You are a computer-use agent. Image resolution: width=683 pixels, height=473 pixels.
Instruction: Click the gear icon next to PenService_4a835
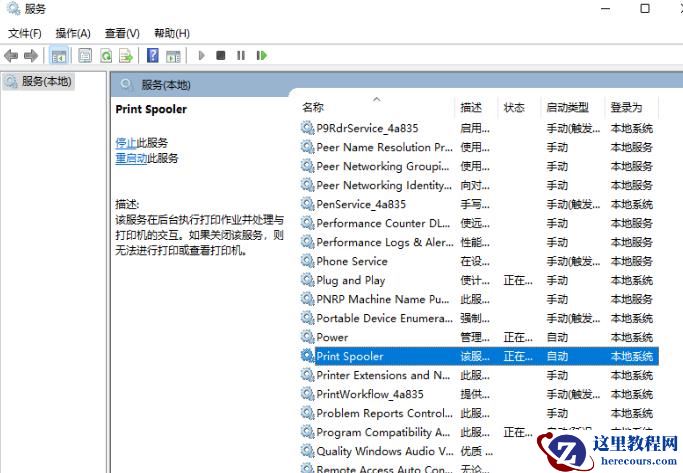coord(308,204)
